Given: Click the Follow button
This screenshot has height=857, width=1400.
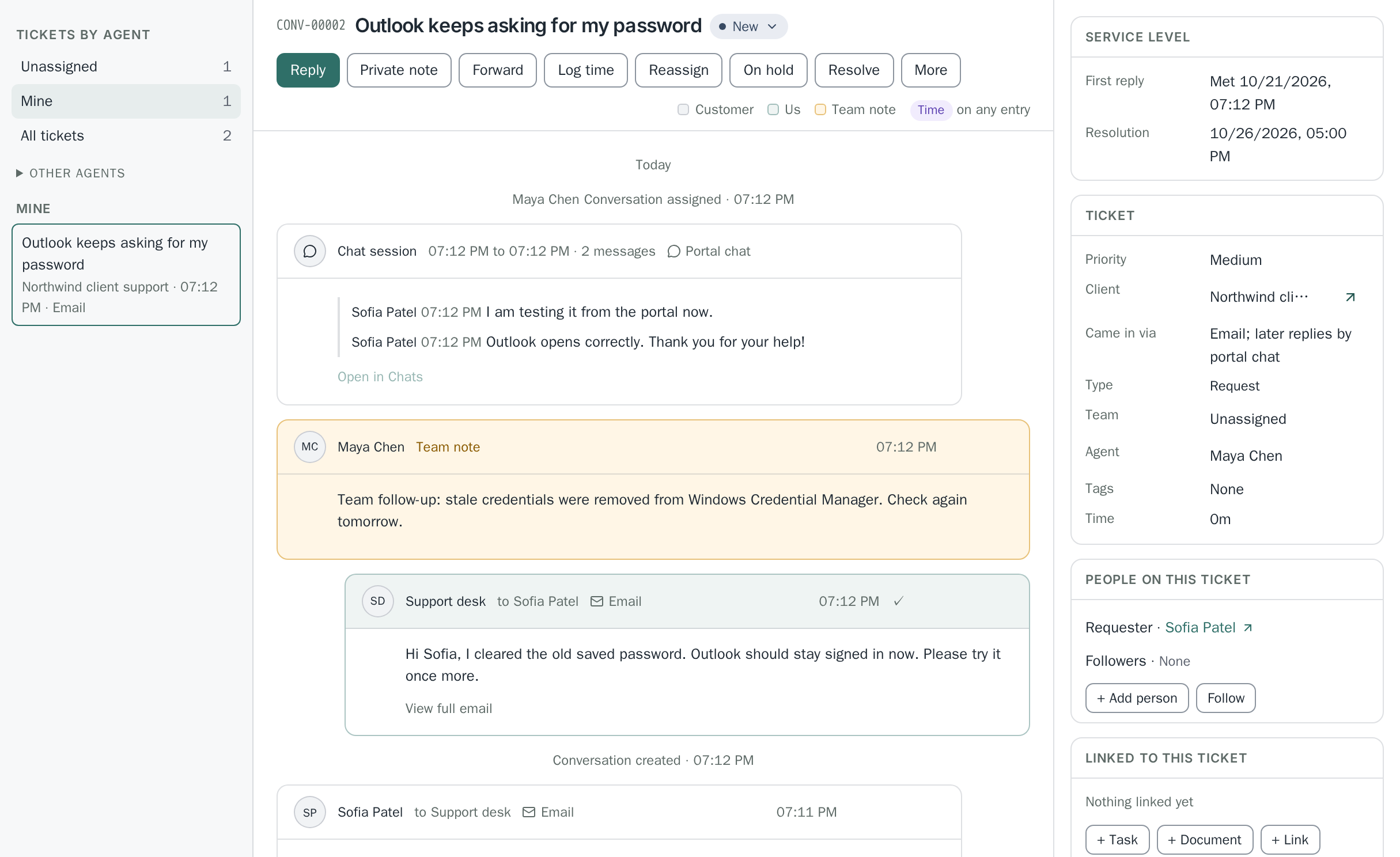Looking at the screenshot, I should point(1225,698).
